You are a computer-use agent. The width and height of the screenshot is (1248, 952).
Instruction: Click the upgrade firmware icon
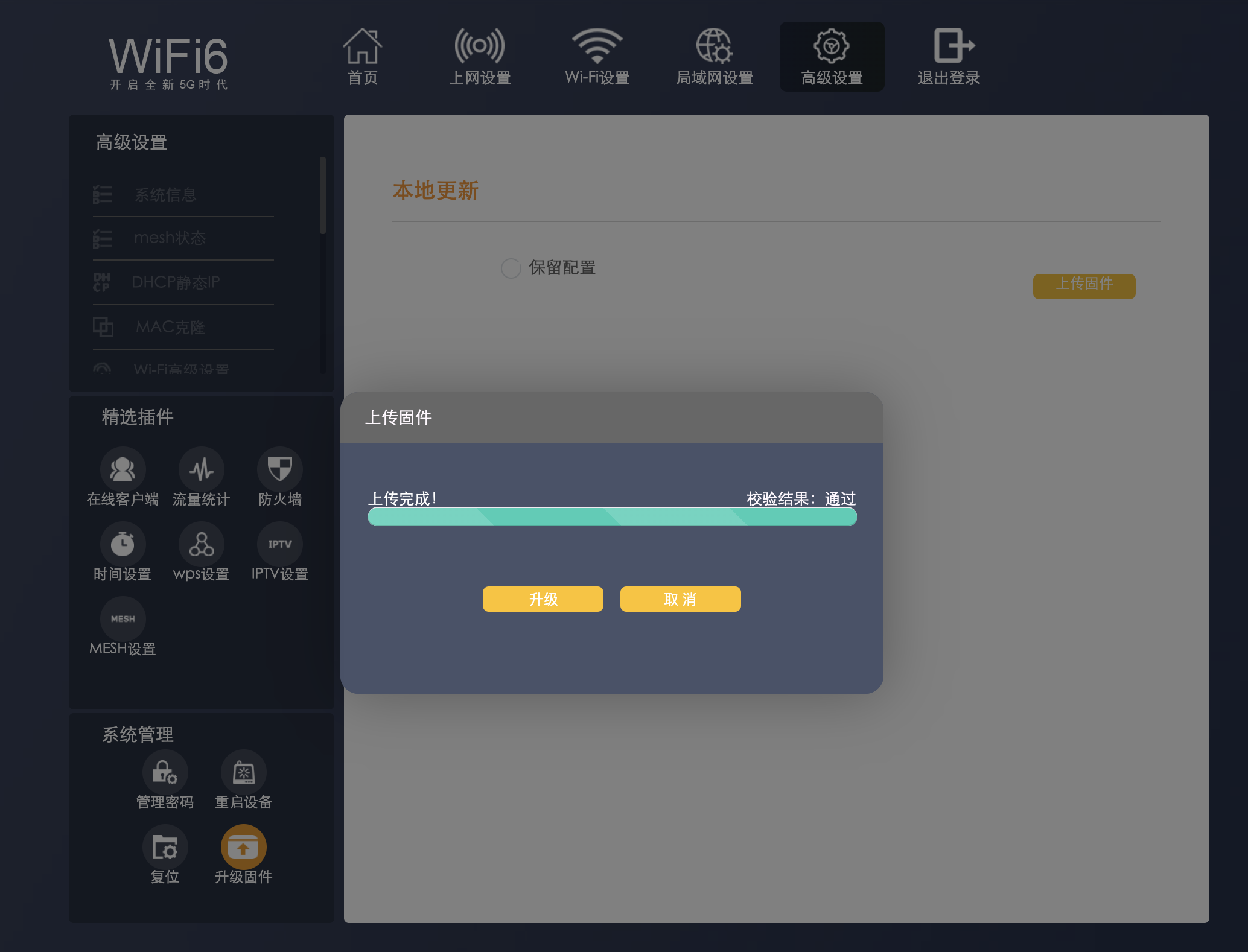pyautogui.click(x=243, y=847)
